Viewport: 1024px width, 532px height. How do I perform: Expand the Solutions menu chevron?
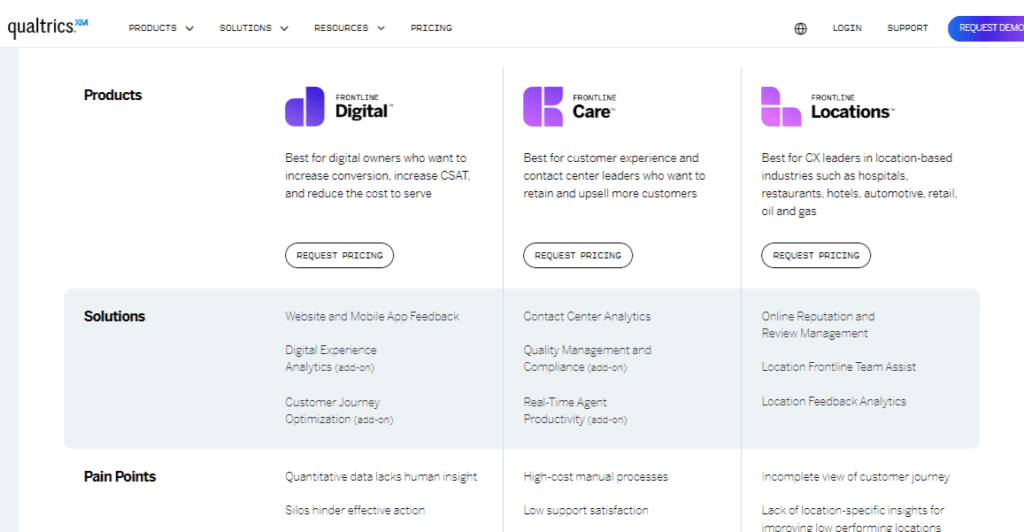(x=284, y=29)
